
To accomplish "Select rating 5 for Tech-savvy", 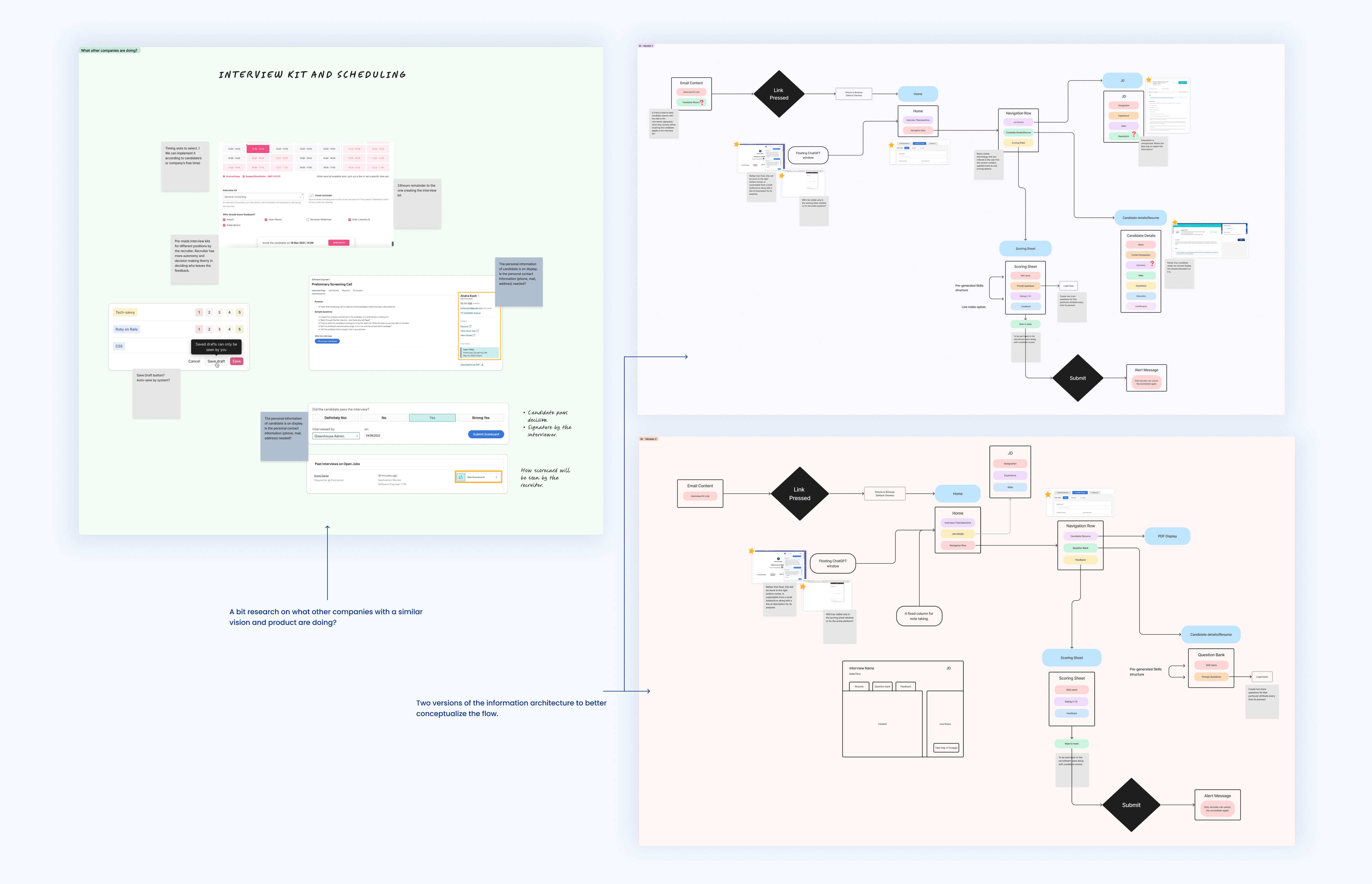I will click(239, 312).
